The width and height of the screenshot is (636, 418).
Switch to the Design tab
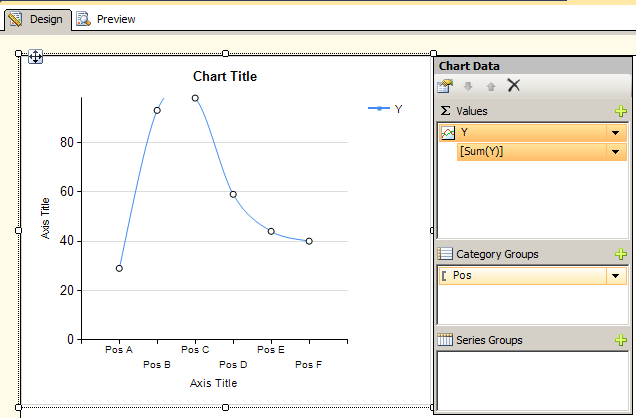pyautogui.click(x=37, y=19)
